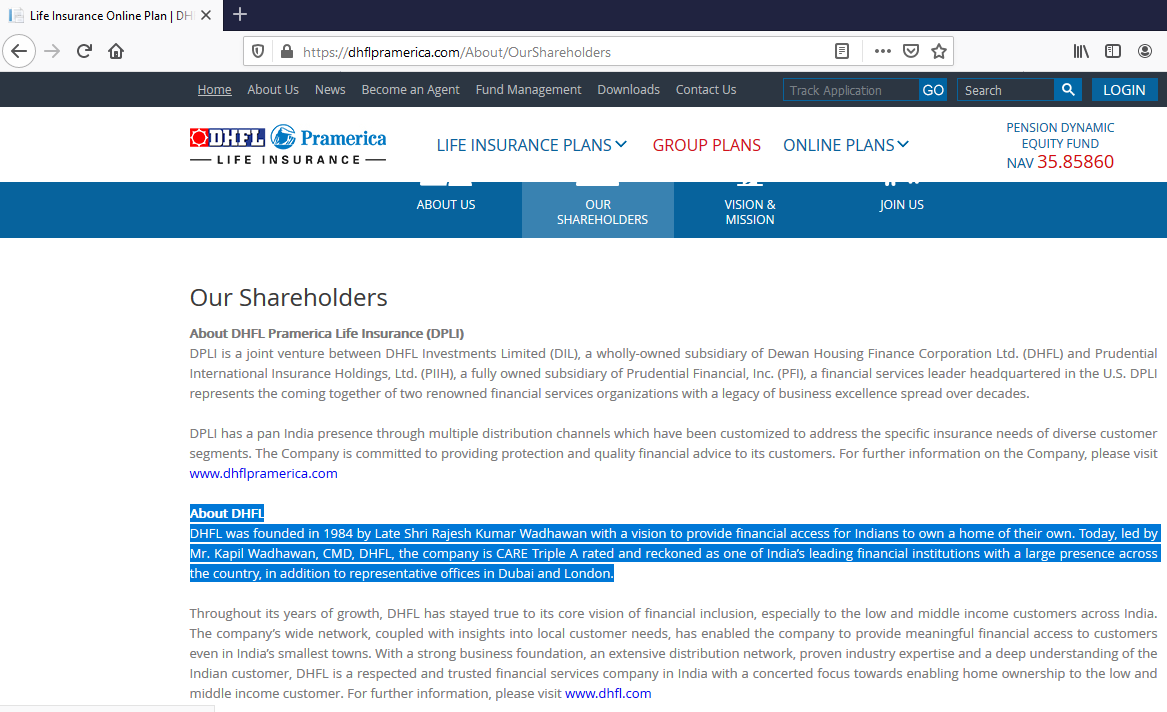The image size is (1167, 712).
Task: Open the Library icon in toolbar
Action: point(1081,51)
